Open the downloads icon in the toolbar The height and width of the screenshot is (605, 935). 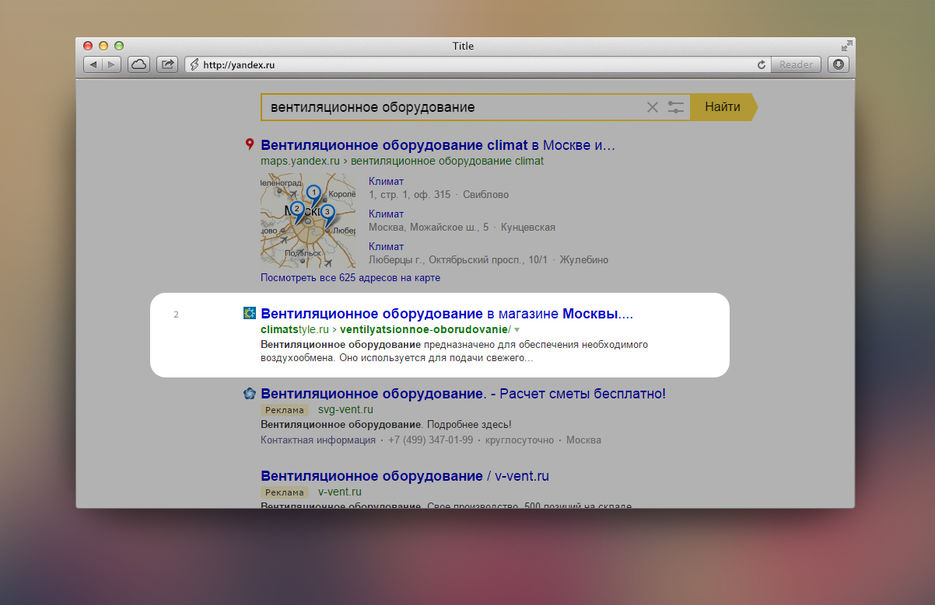point(838,64)
